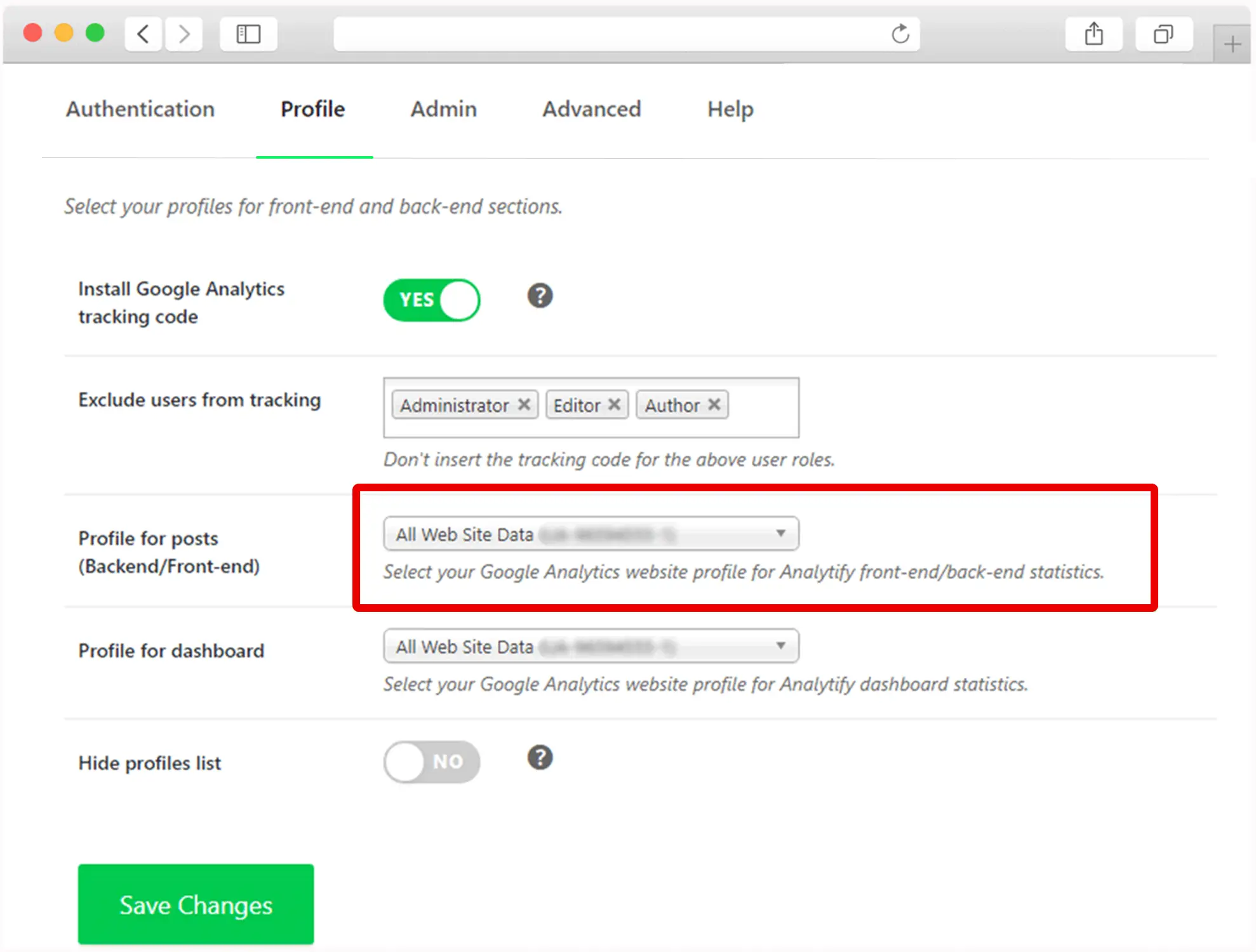Turn off Install Google Analytics tracking toggle
Viewport: 1256px width, 952px height.
pos(432,300)
